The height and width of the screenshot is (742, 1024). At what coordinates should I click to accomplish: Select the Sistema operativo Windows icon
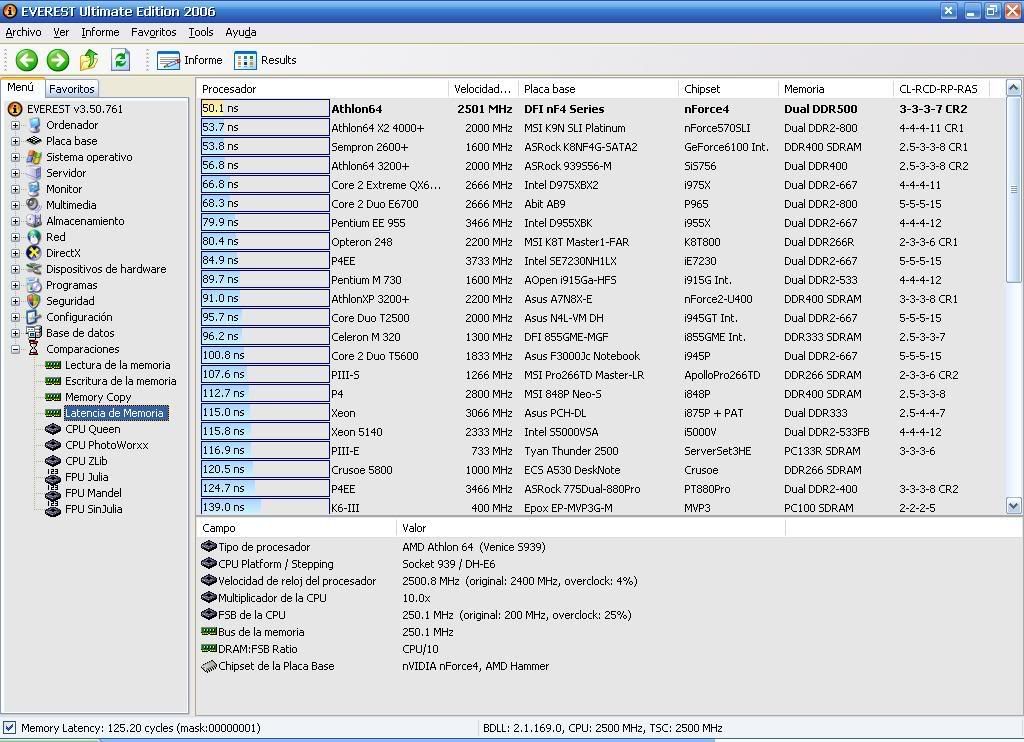(x=34, y=157)
